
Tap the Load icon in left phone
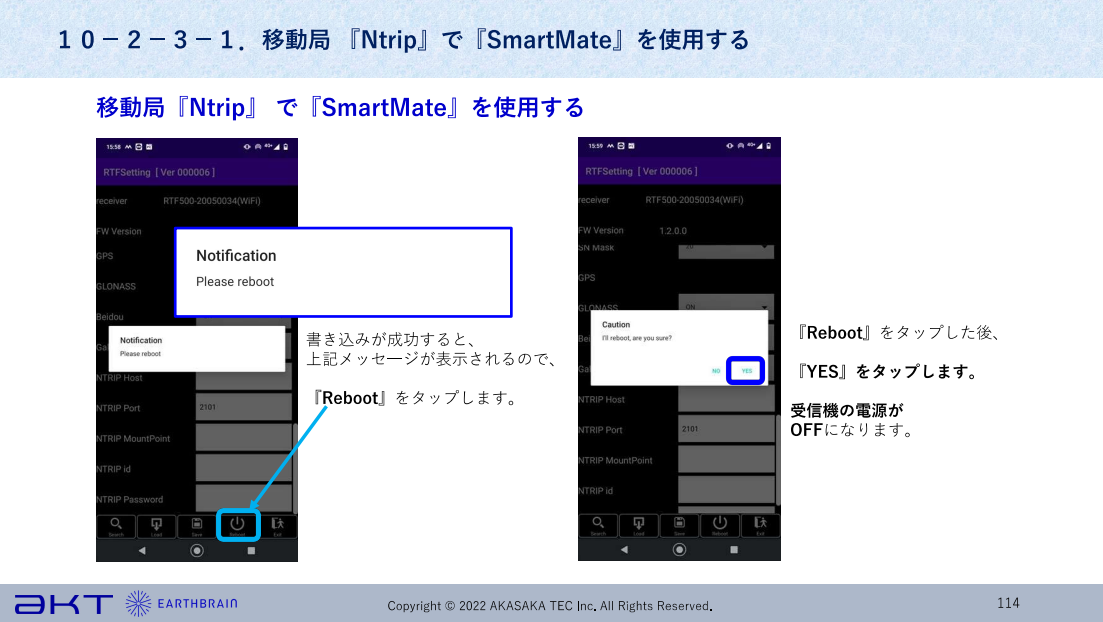coord(156,526)
